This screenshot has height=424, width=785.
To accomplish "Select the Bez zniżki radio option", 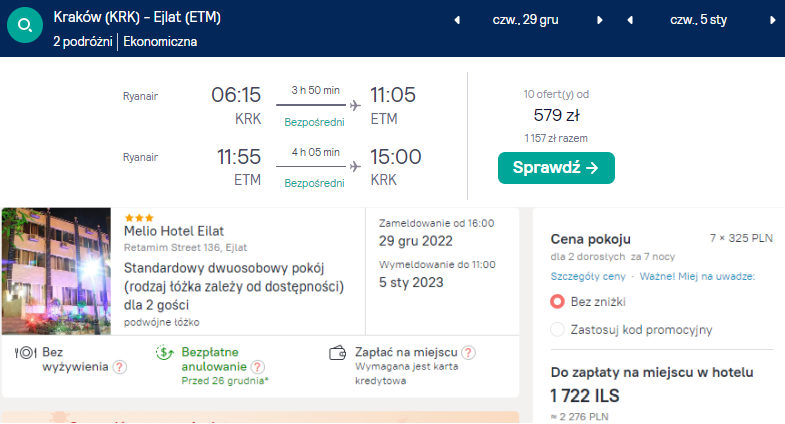I will tap(558, 301).
